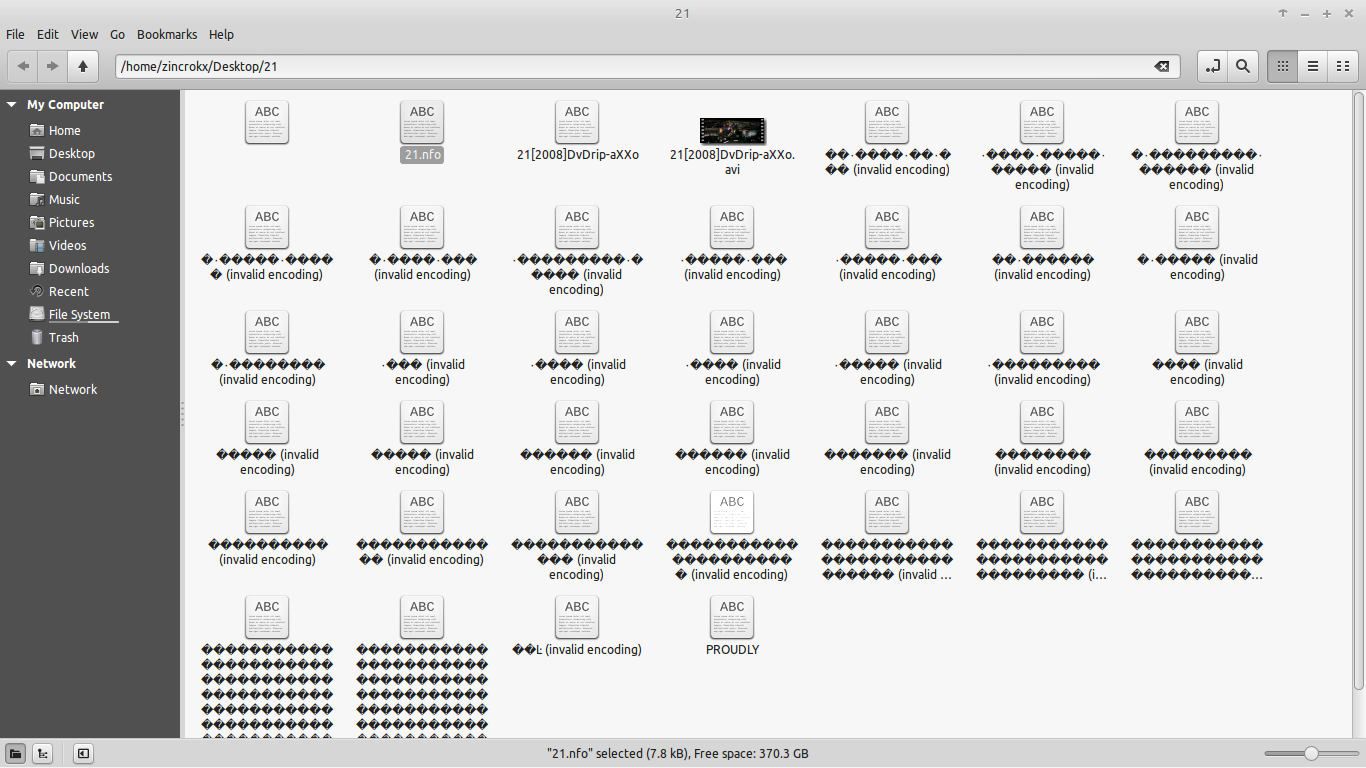Viewport: 1366px width, 768px height.
Task: Go back with the left arrow button
Action: point(23,66)
